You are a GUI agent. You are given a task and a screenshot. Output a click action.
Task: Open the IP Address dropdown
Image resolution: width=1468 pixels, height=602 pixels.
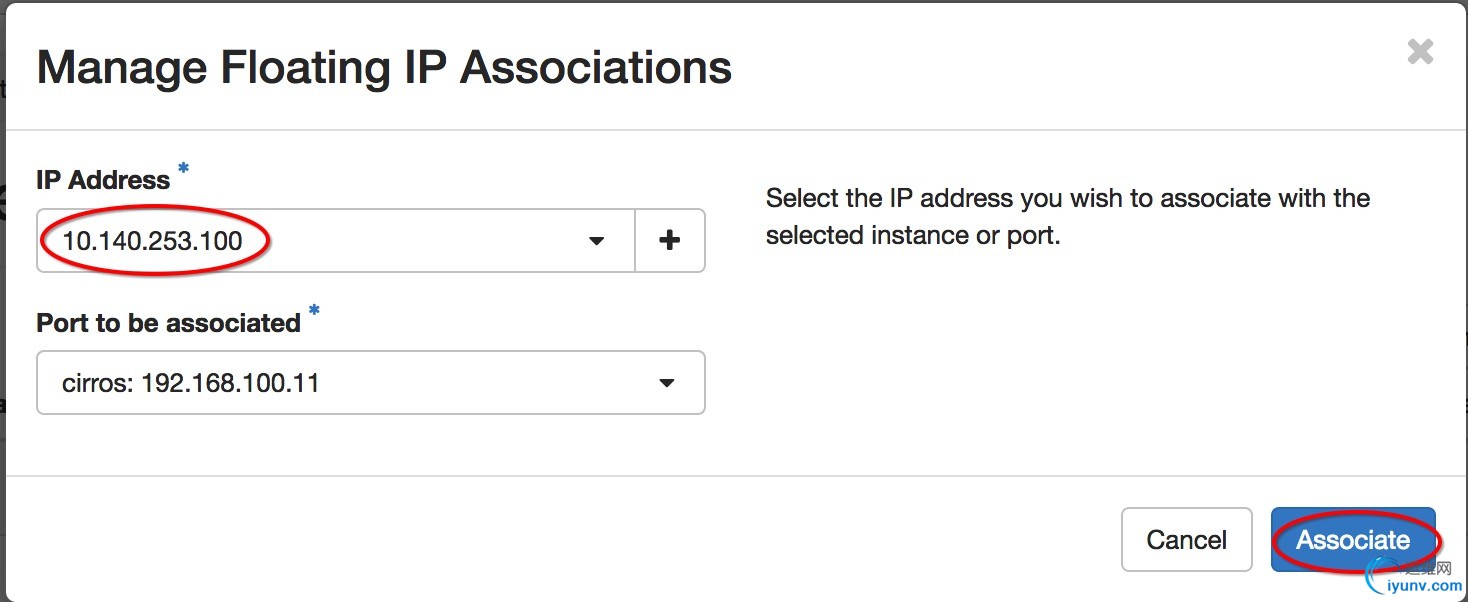pos(336,240)
